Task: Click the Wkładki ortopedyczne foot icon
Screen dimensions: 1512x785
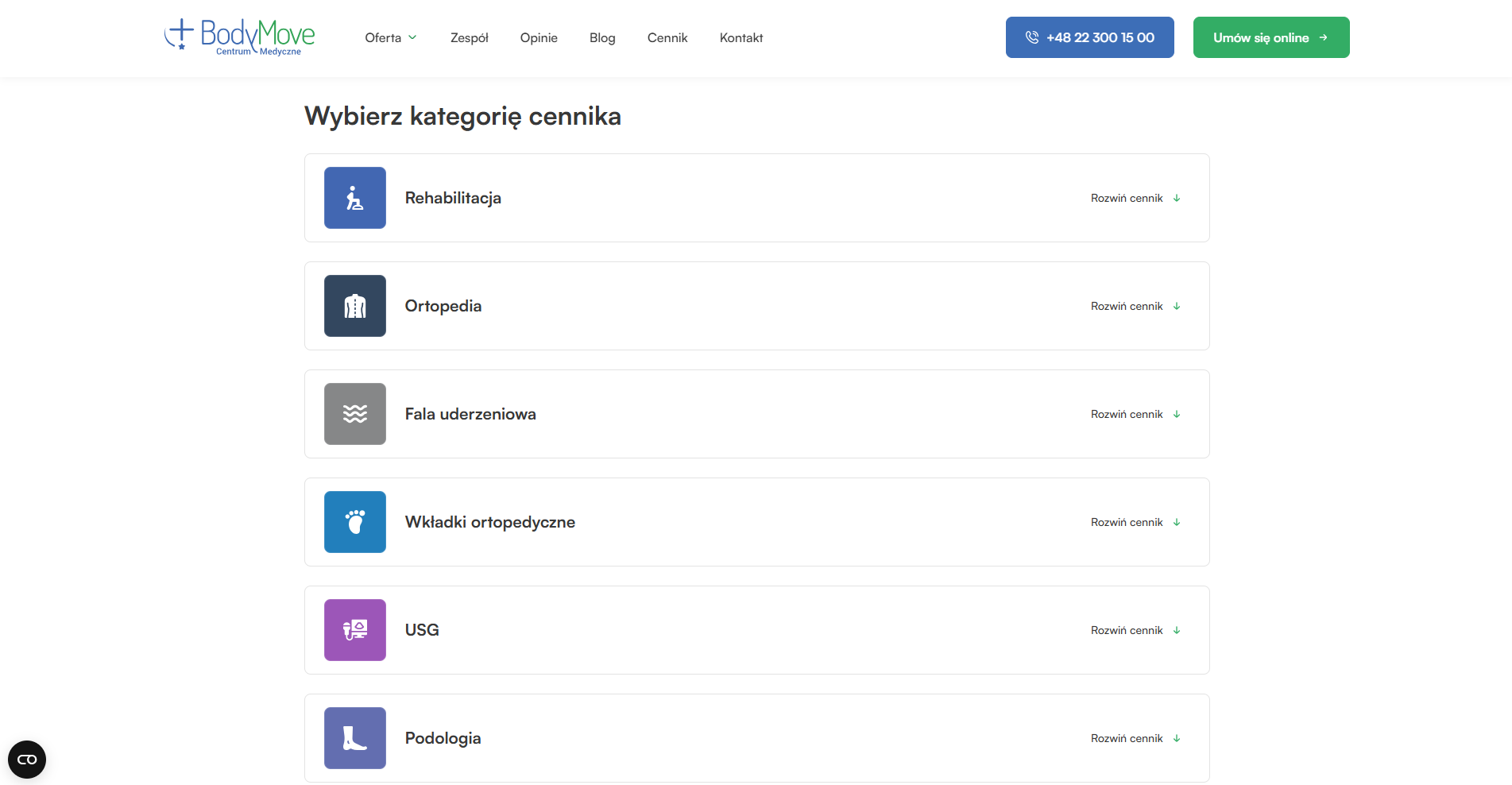Action: (x=354, y=522)
